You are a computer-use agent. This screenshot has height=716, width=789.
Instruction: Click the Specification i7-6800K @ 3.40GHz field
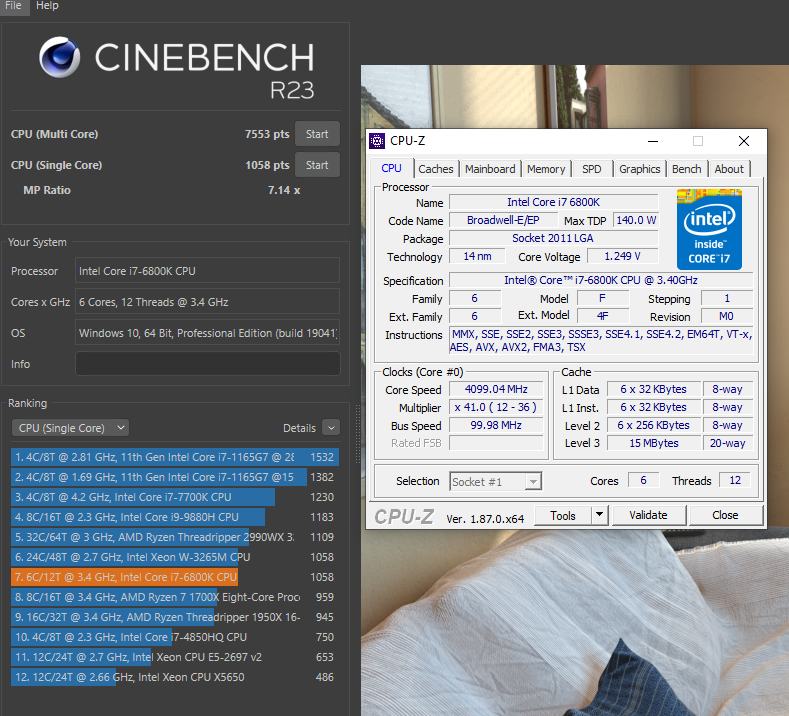(x=601, y=280)
